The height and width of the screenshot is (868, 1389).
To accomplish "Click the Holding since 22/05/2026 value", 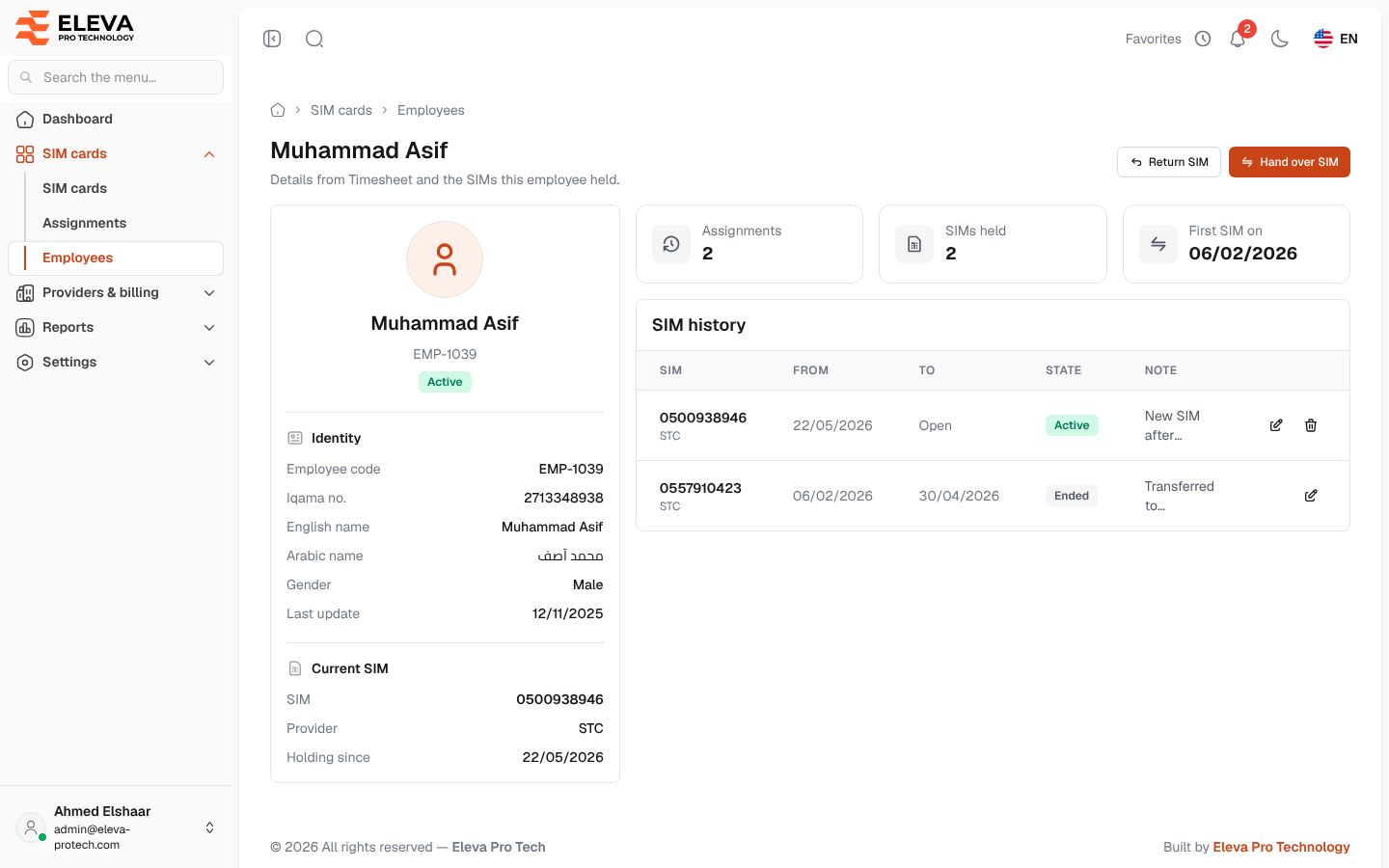I will (563, 757).
